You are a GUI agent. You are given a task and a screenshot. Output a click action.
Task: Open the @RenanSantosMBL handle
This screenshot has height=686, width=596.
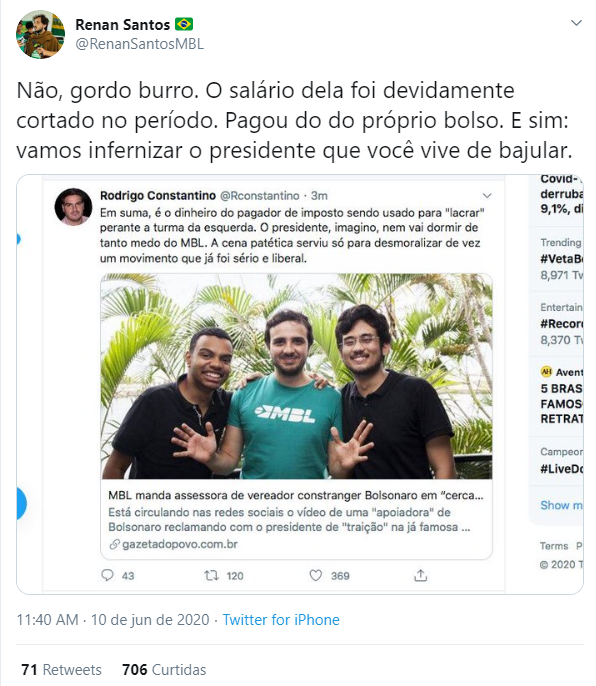[x=140, y=44]
